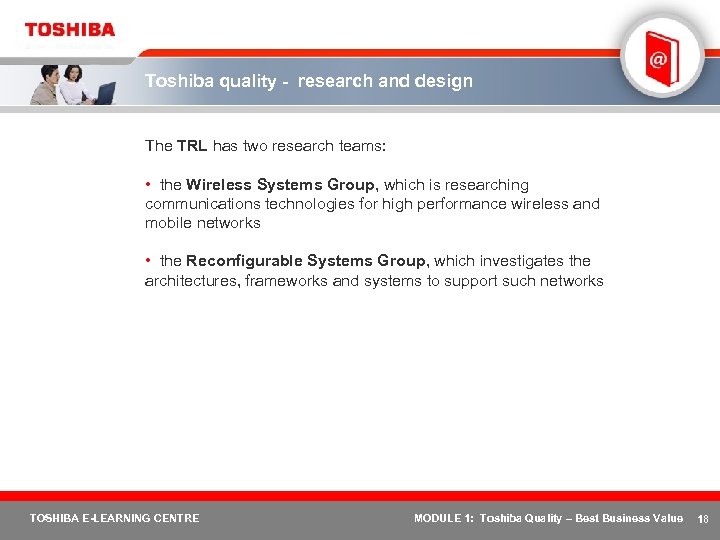Click the bold 'Wireless Systems Group' text
This screenshot has height=540, width=720.
pos(280,185)
